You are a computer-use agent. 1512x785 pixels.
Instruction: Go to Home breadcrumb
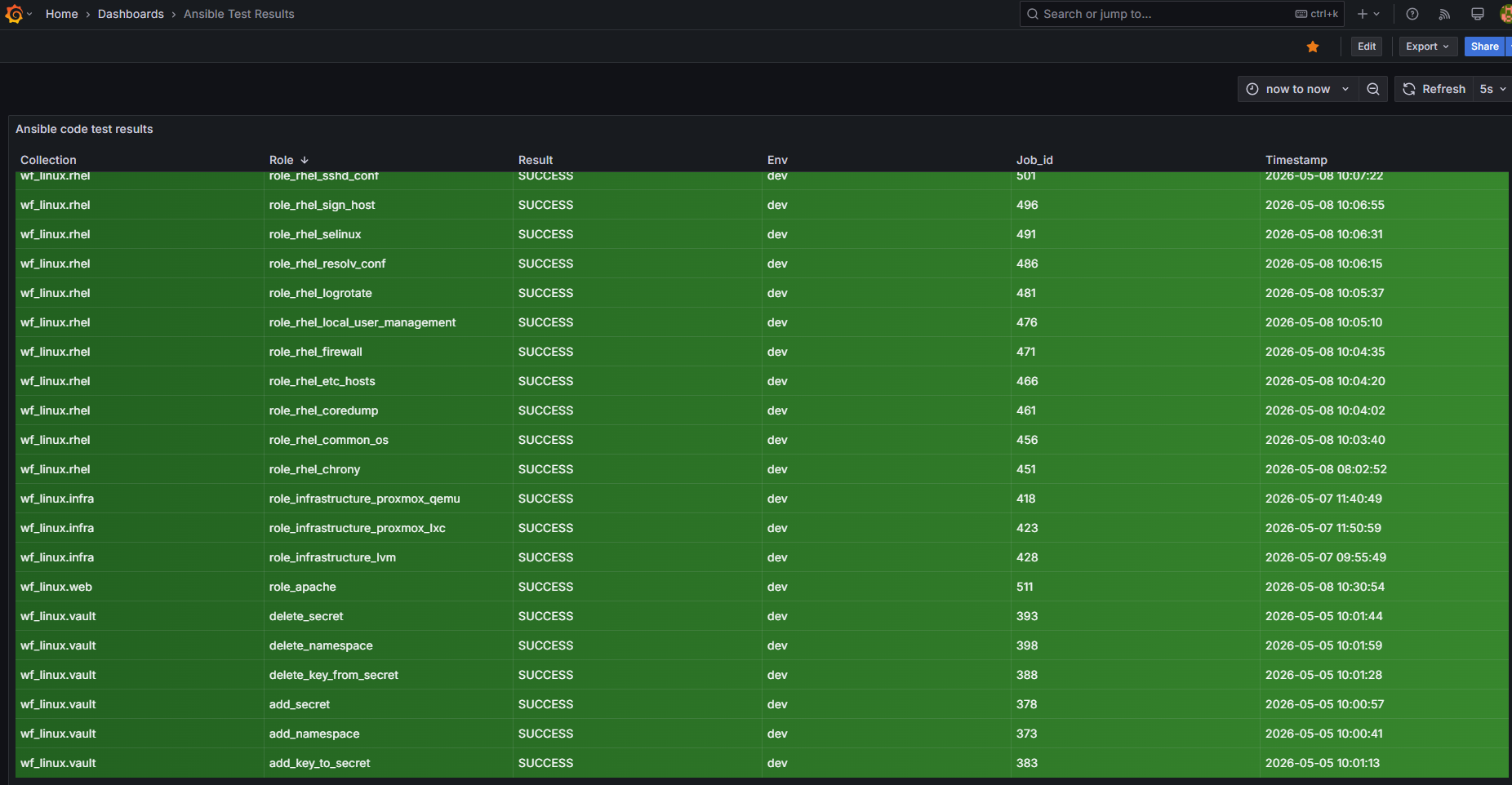tap(62, 14)
